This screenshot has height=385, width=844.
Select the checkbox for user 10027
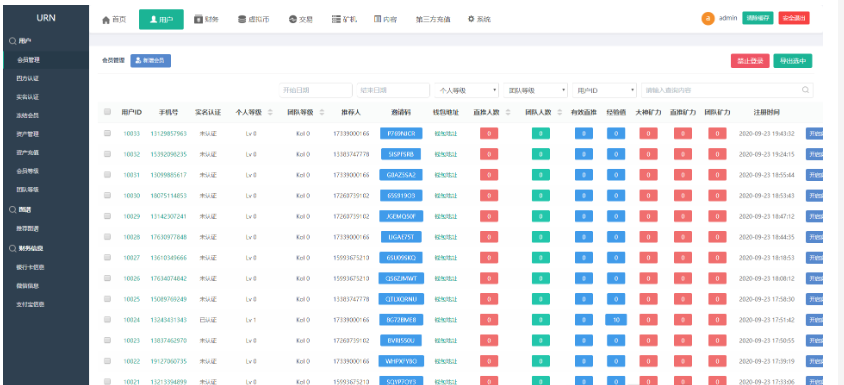click(x=107, y=257)
